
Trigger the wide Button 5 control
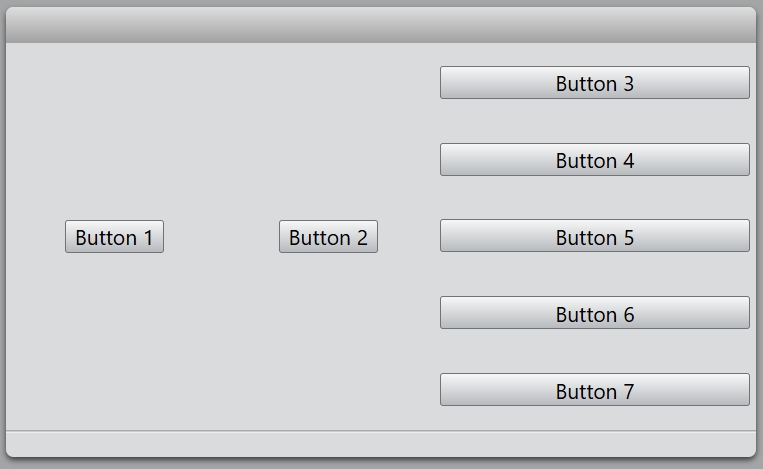[x=594, y=237]
